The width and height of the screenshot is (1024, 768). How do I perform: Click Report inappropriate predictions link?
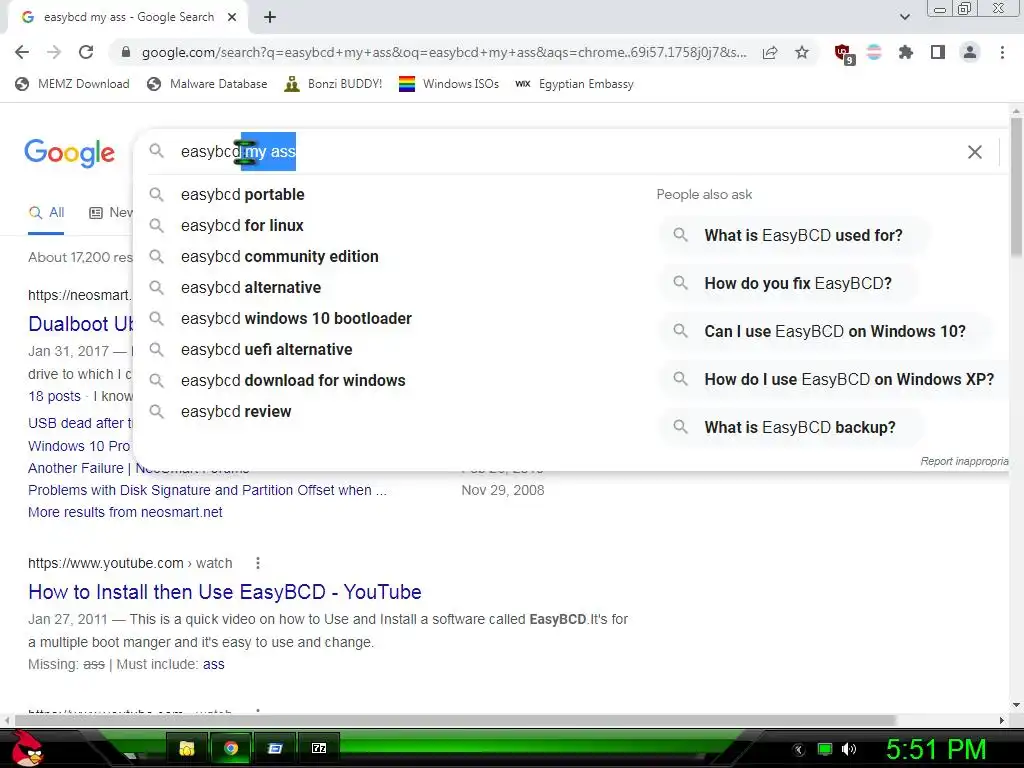point(965,461)
